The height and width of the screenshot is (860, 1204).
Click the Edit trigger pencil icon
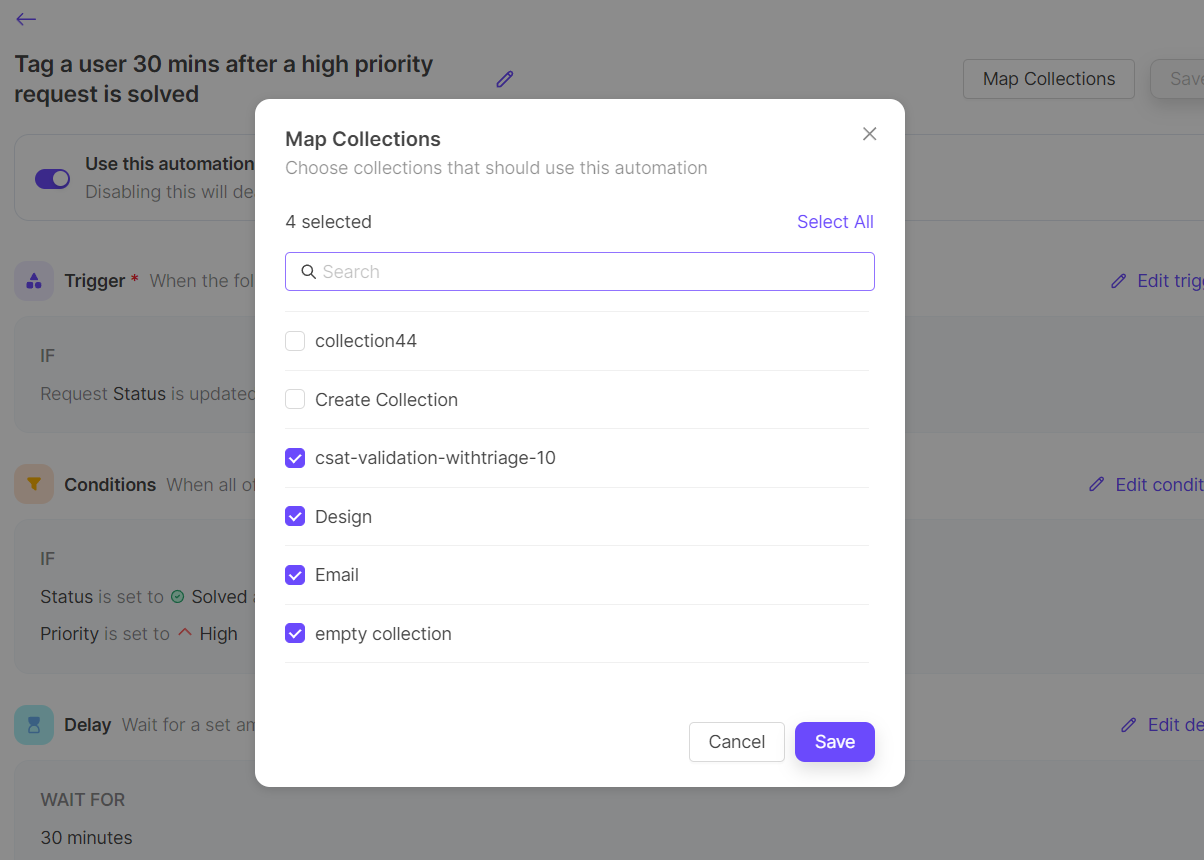(1119, 281)
